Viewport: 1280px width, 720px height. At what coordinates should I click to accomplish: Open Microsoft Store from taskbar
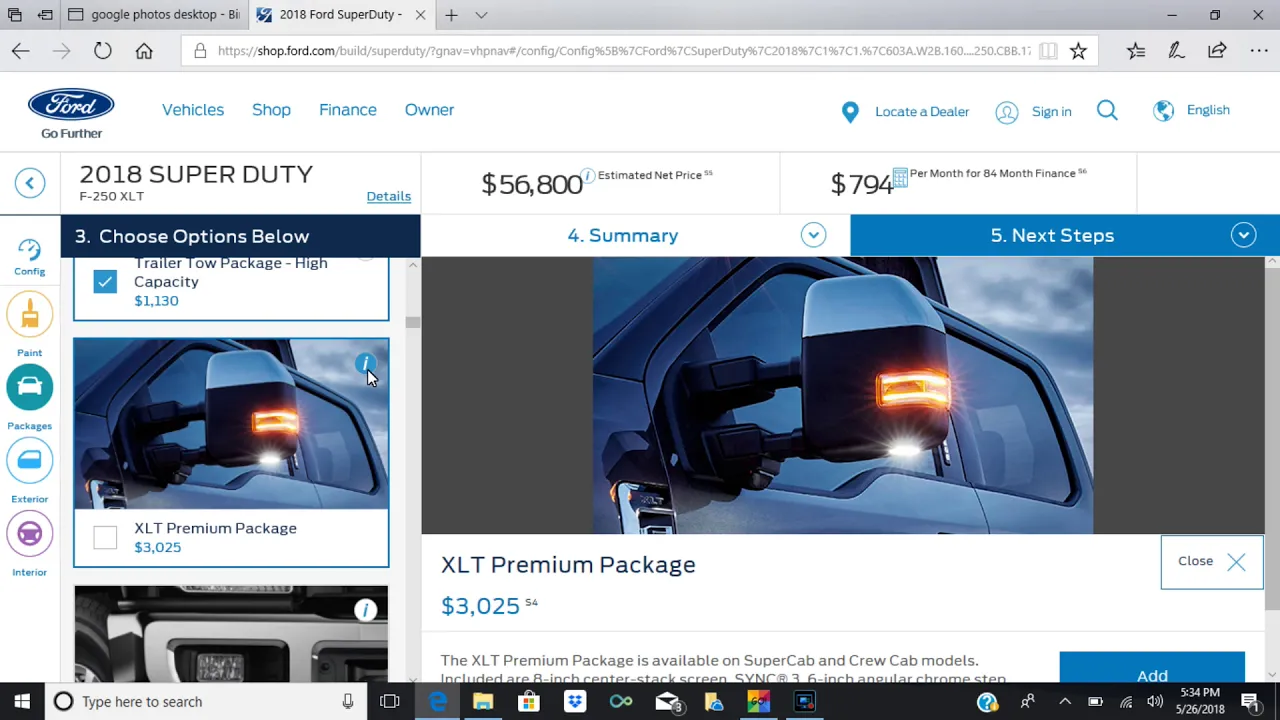529,702
